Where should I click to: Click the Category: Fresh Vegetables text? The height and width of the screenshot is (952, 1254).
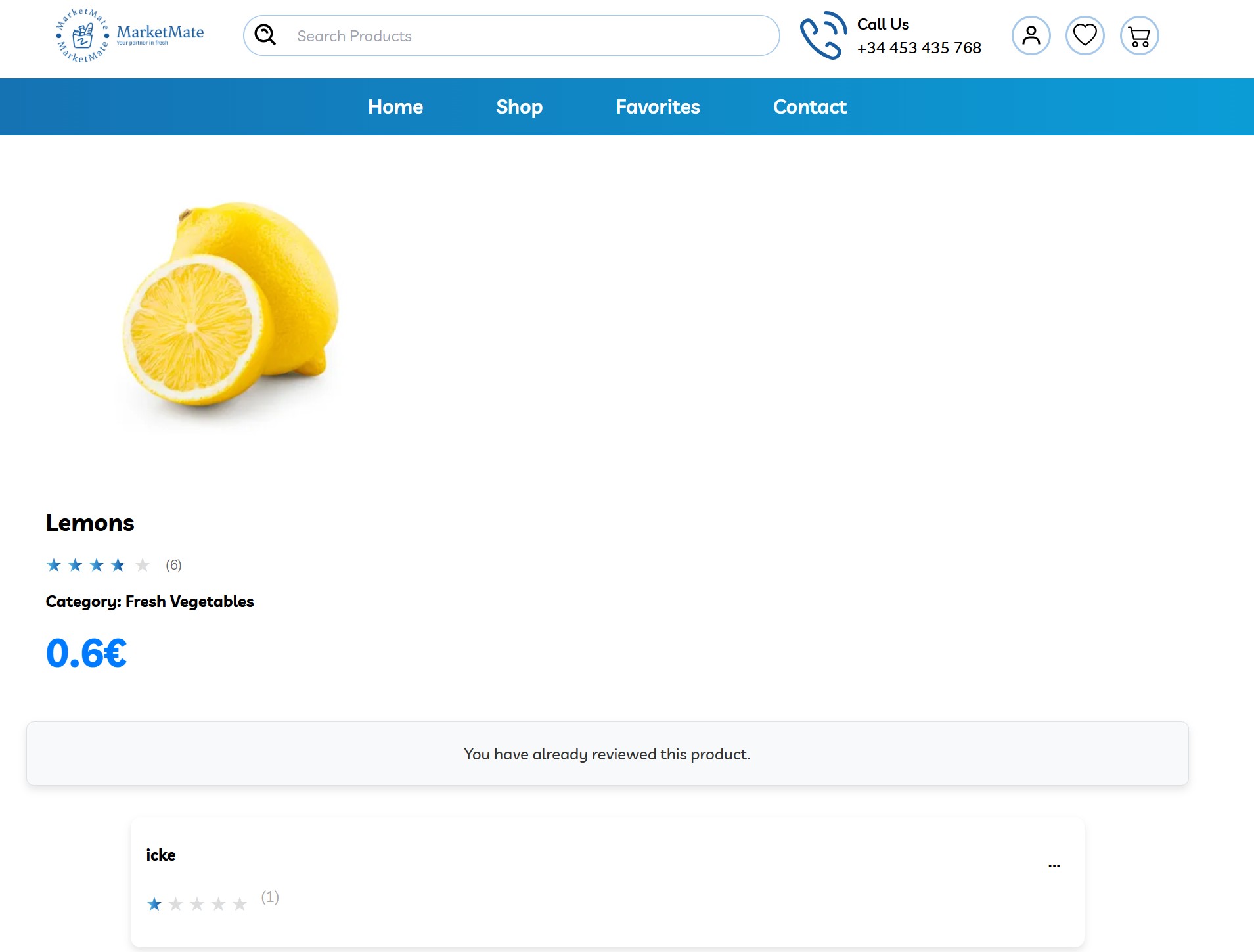point(150,602)
